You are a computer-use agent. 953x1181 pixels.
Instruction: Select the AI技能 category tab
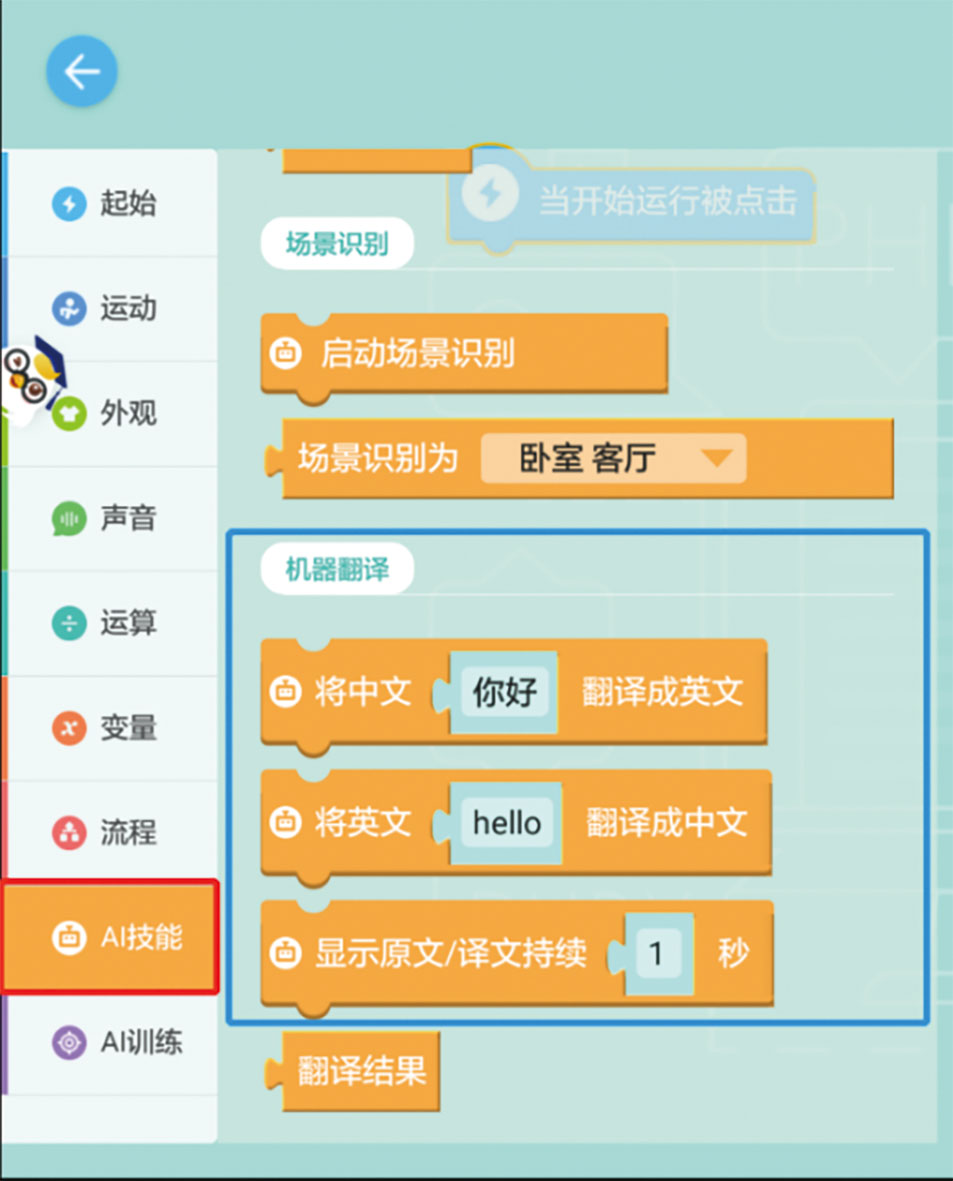pos(110,937)
